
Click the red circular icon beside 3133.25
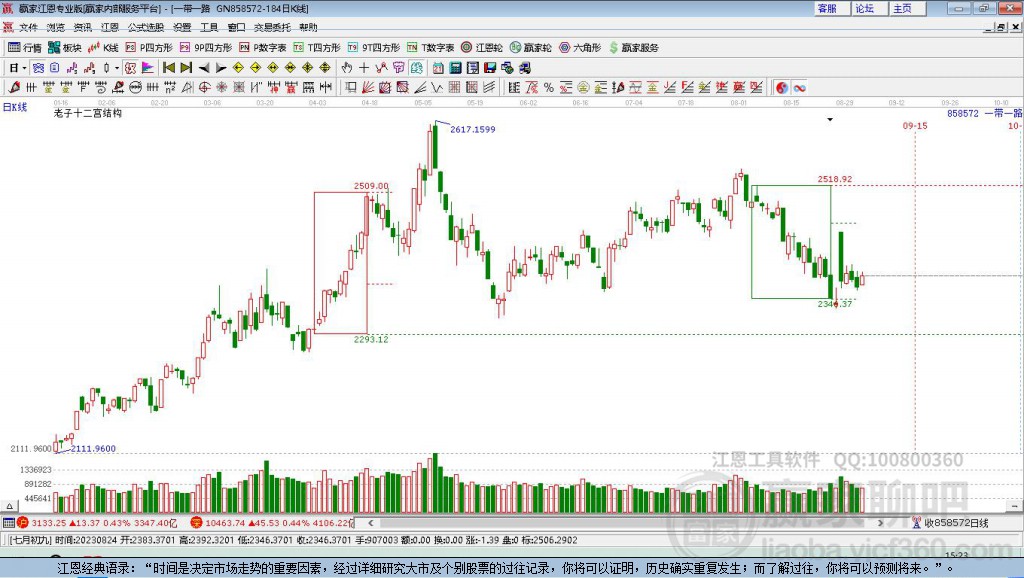pyautogui.click(x=23, y=522)
